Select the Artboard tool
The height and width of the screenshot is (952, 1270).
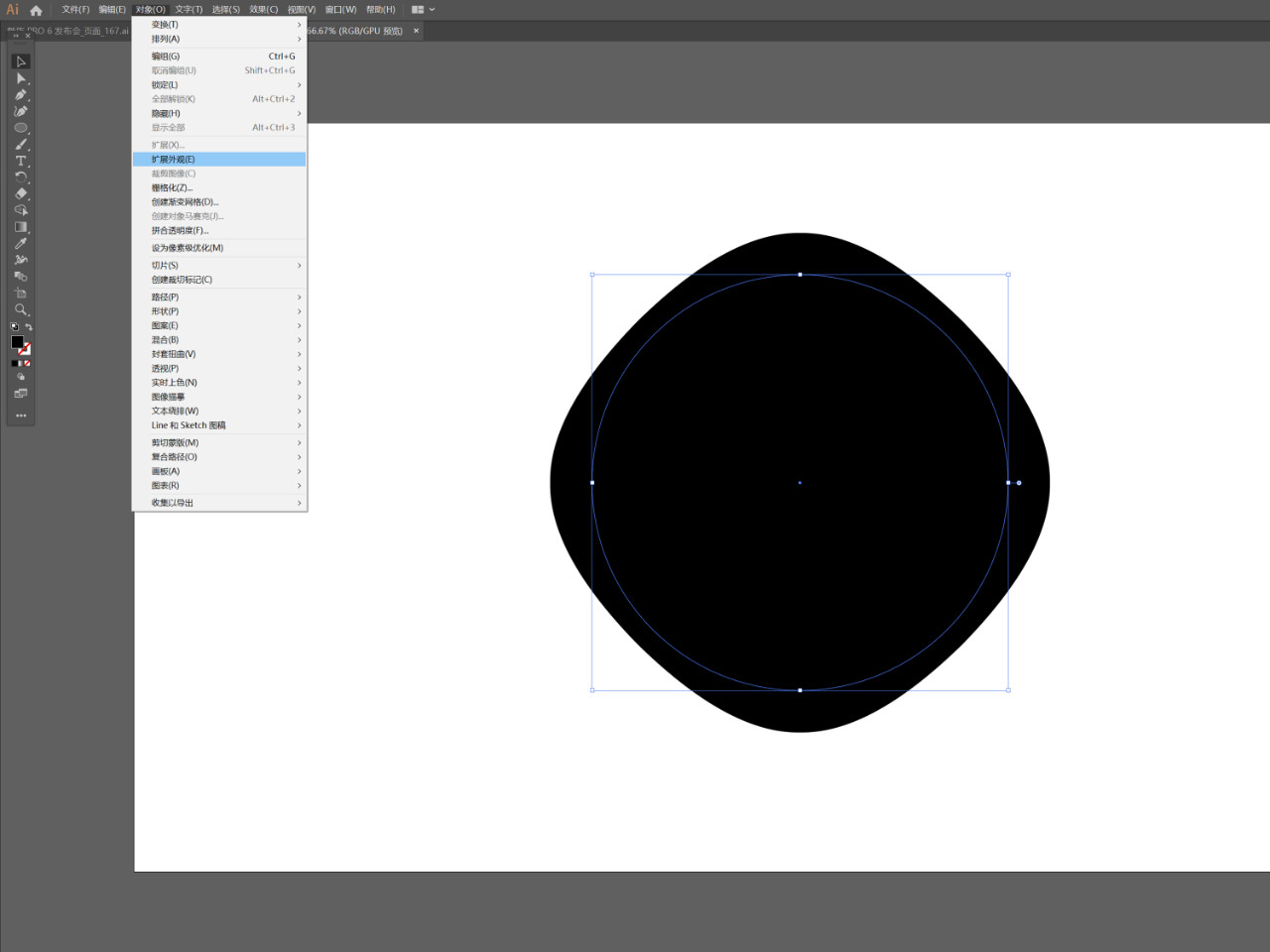(x=21, y=294)
